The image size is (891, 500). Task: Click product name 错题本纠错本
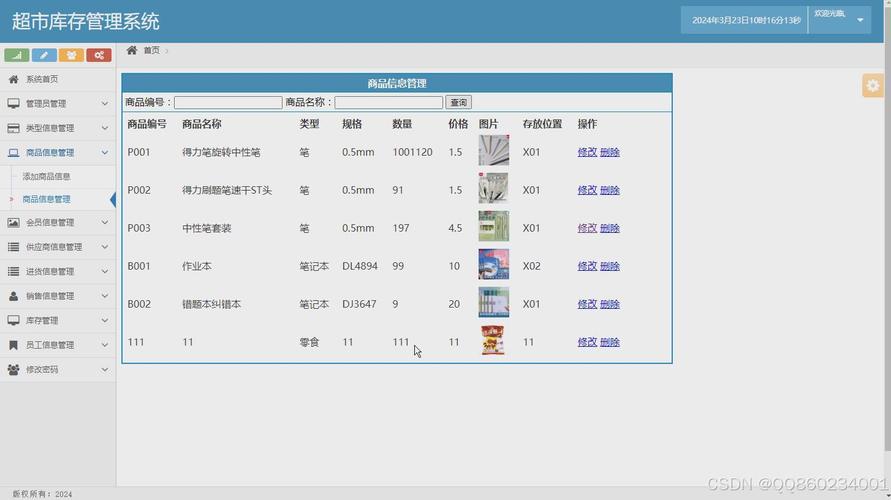pyautogui.click(x=211, y=304)
